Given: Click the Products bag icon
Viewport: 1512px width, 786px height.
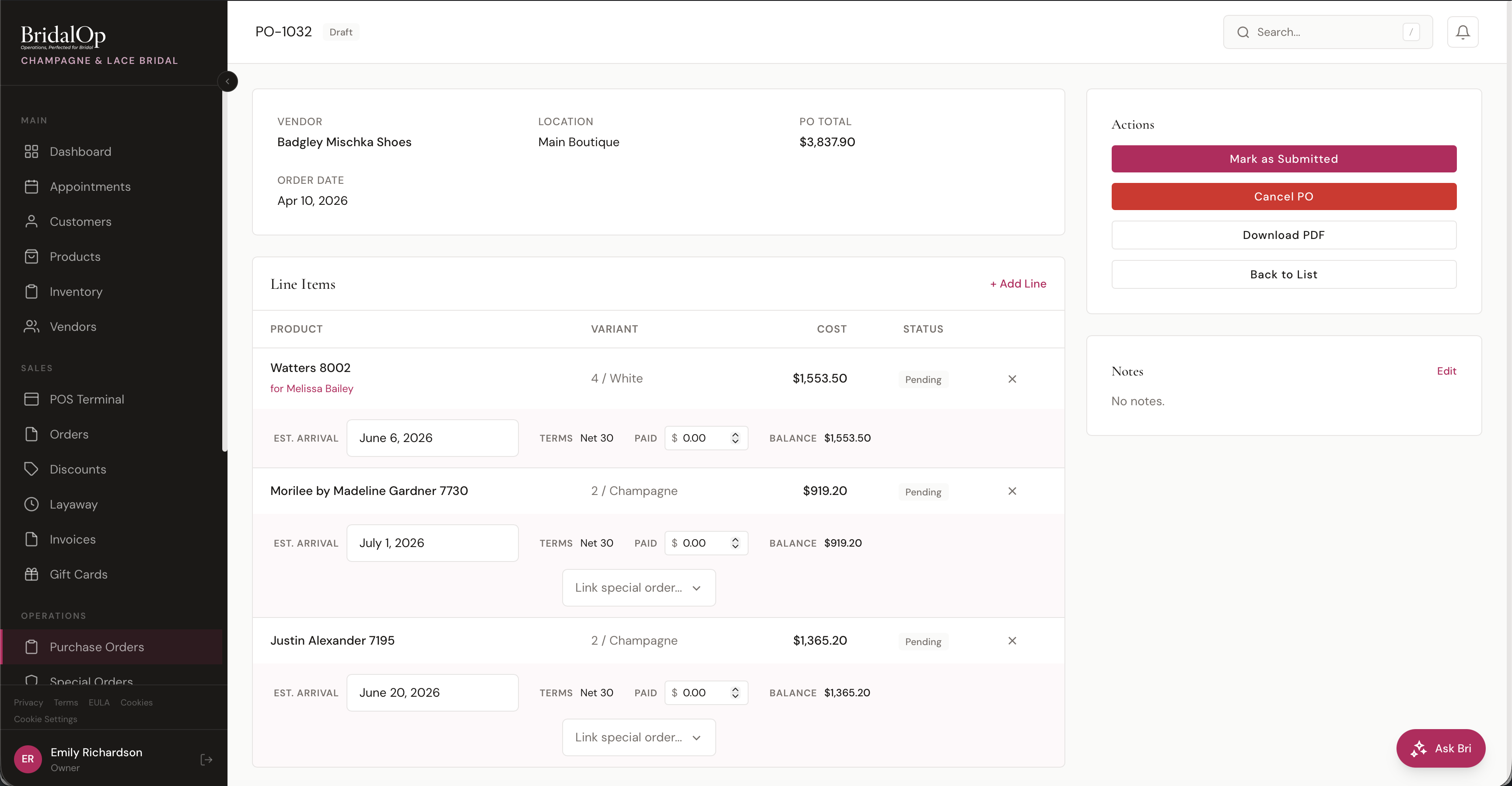Looking at the screenshot, I should tap(31, 256).
